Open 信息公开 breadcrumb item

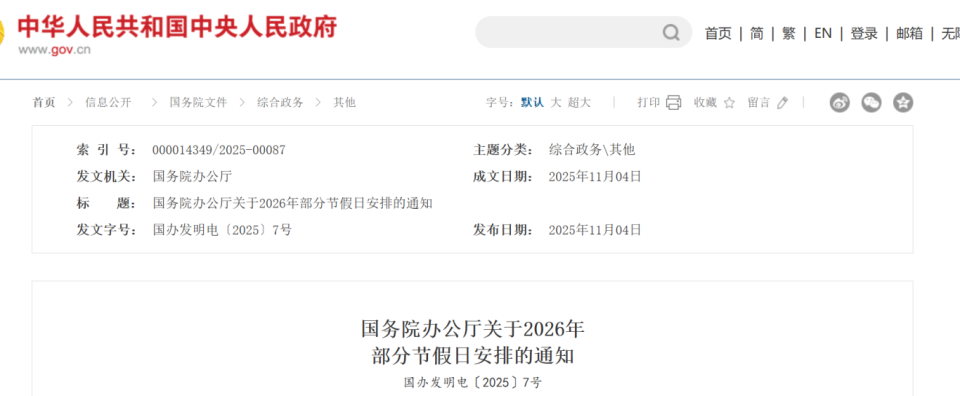point(108,103)
